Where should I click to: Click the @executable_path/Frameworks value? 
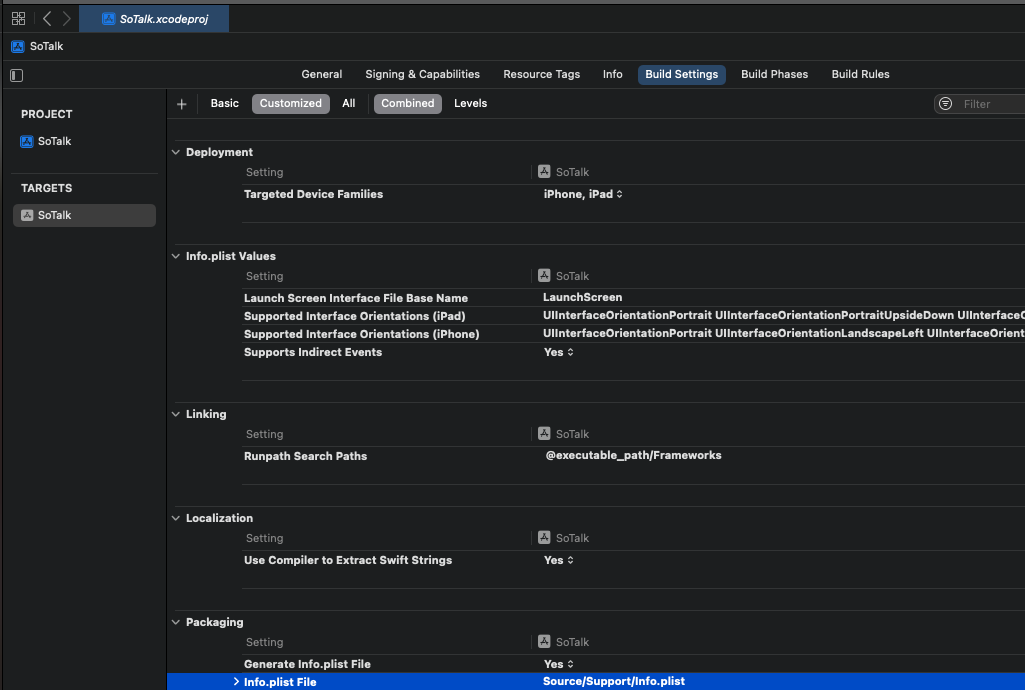[633, 455]
